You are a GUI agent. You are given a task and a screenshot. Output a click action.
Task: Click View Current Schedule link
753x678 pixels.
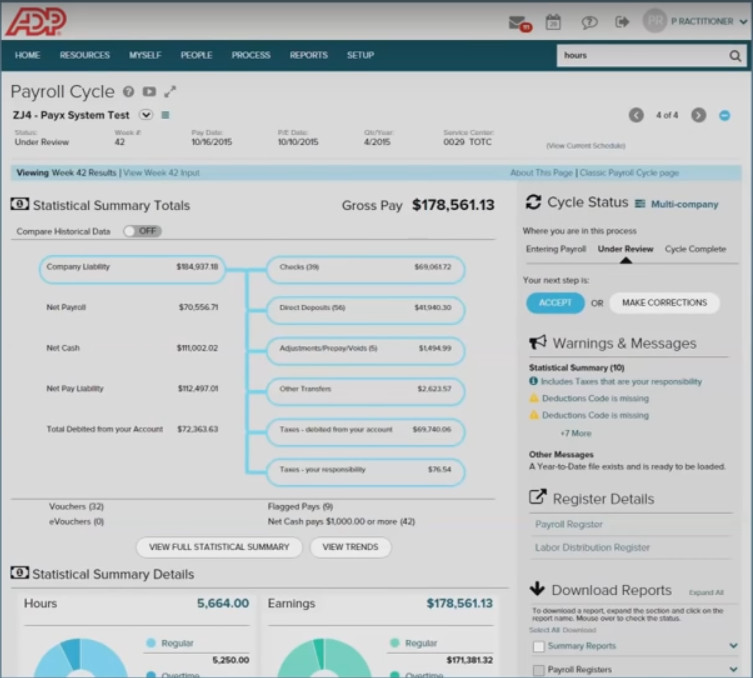585,145
